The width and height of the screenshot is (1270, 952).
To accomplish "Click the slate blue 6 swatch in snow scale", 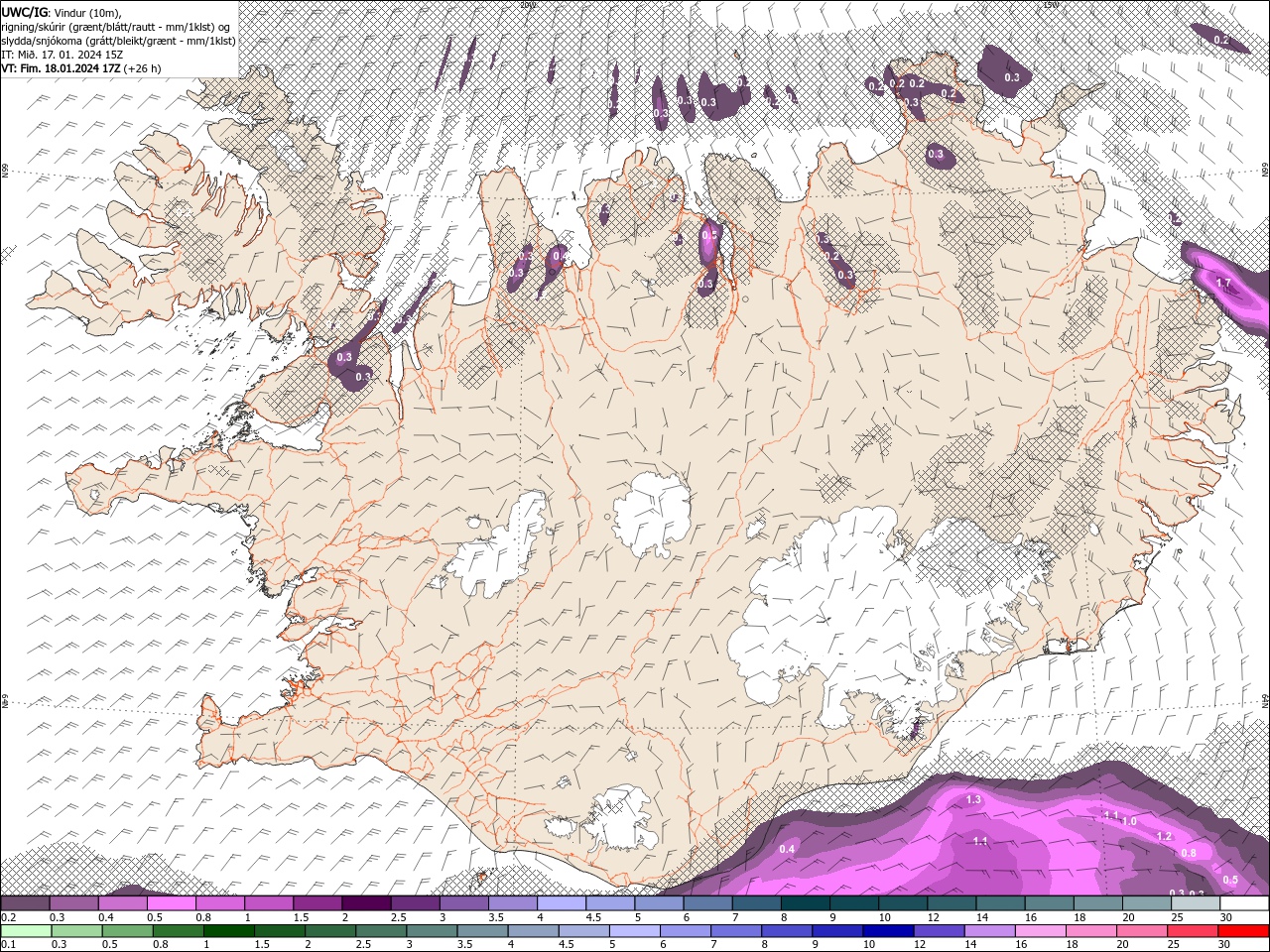I will coord(707,902).
